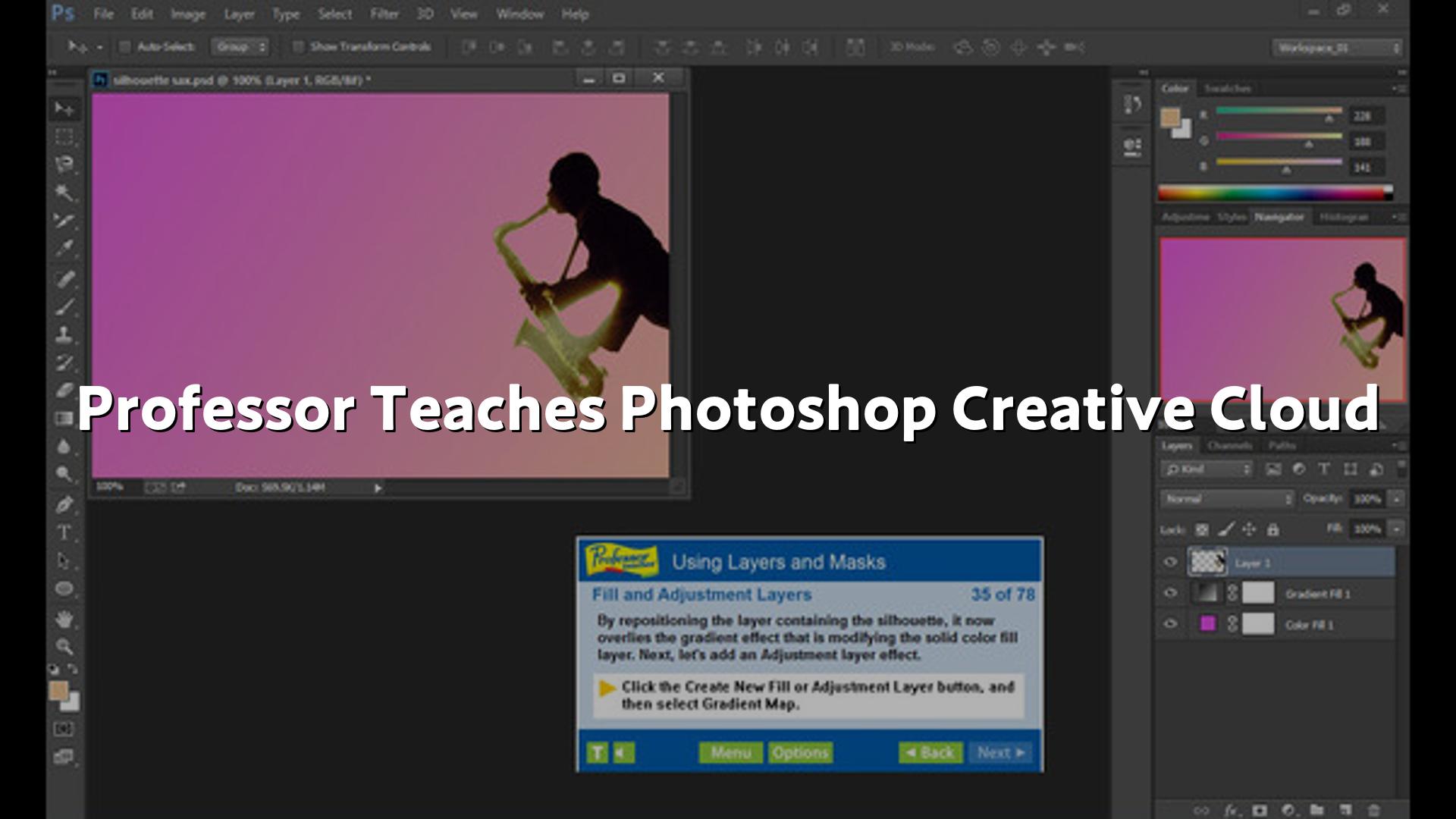Click the foreground color swatch in Color panel
This screenshot has width=1456, height=819.
(1170, 118)
